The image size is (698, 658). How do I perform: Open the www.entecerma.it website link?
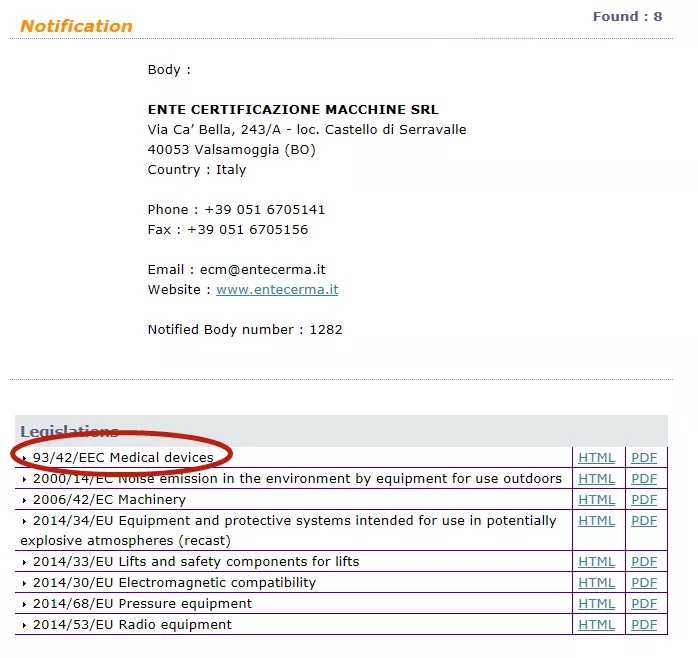(277, 290)
